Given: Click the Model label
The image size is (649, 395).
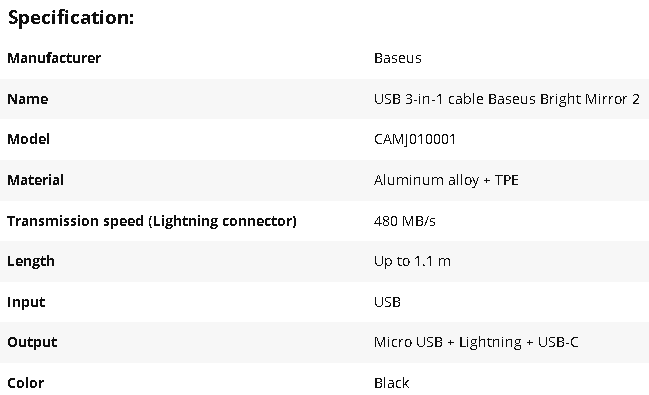Looking at the screenshot, I should [x=29, y=139].
